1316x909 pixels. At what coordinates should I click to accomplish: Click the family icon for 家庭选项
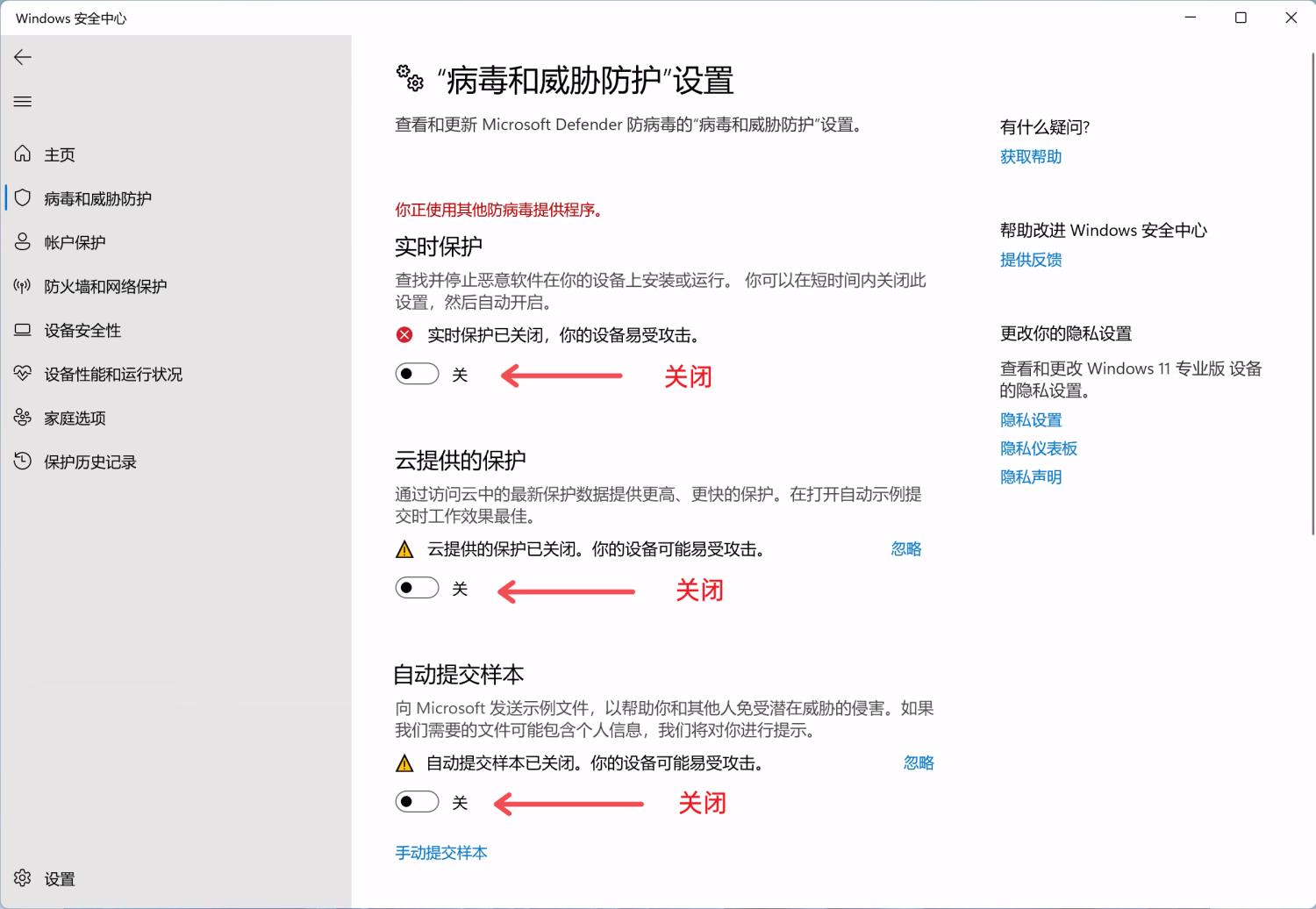[23, 418]
